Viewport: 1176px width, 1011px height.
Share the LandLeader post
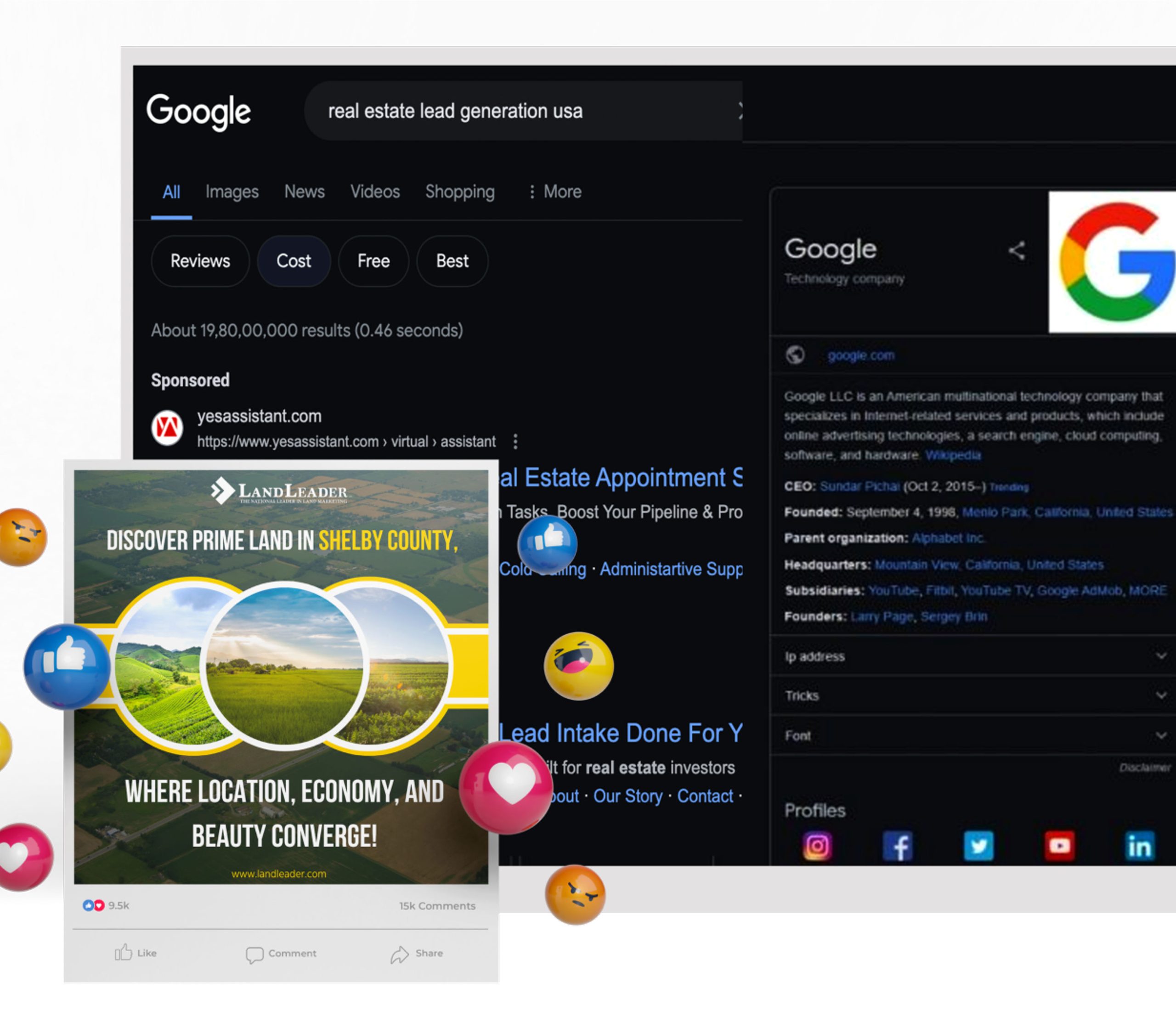pos(417,954)
